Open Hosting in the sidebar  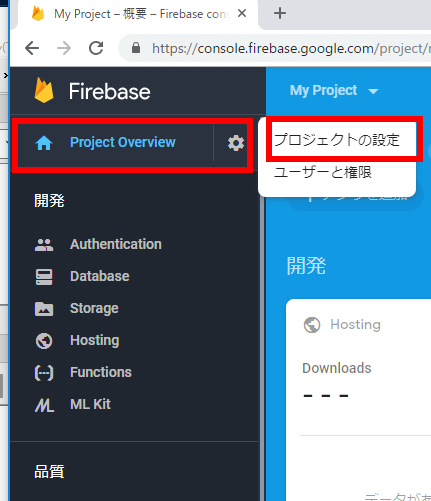(x=95, y=341)
